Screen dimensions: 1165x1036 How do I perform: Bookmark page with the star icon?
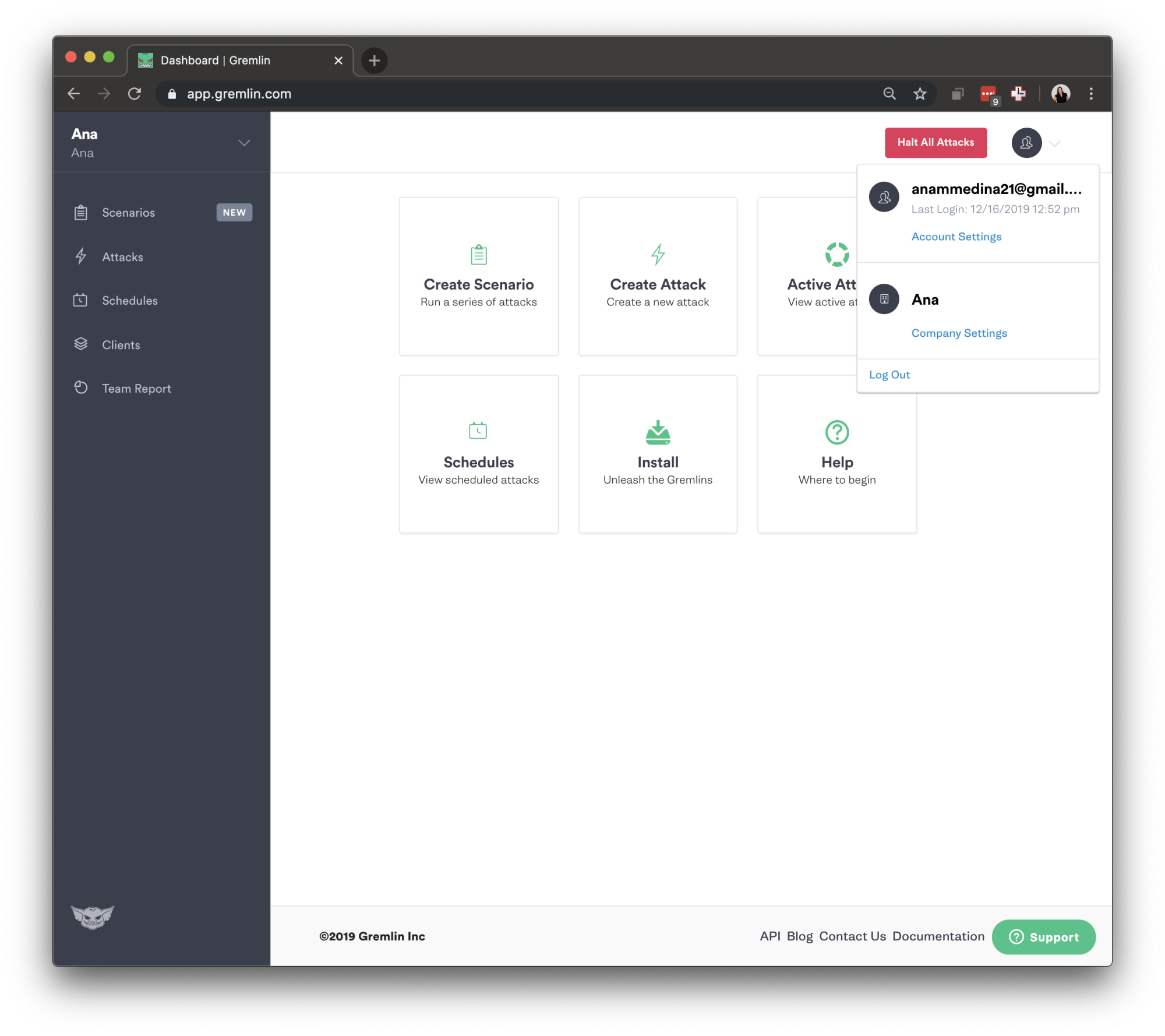(x=920, y=94)
